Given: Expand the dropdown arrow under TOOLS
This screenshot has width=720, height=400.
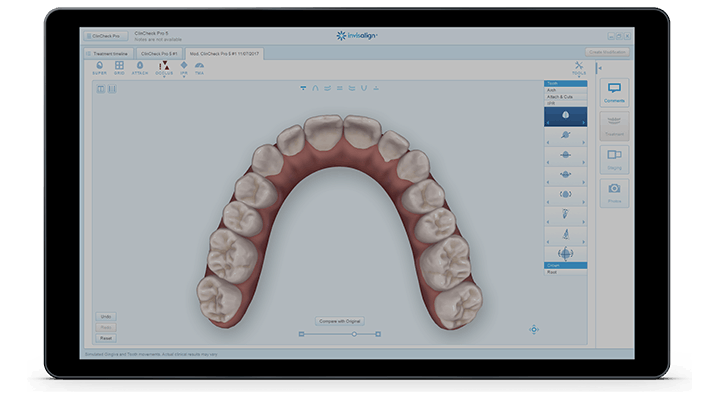Looking at the screenshot, I should pos(579,77).
